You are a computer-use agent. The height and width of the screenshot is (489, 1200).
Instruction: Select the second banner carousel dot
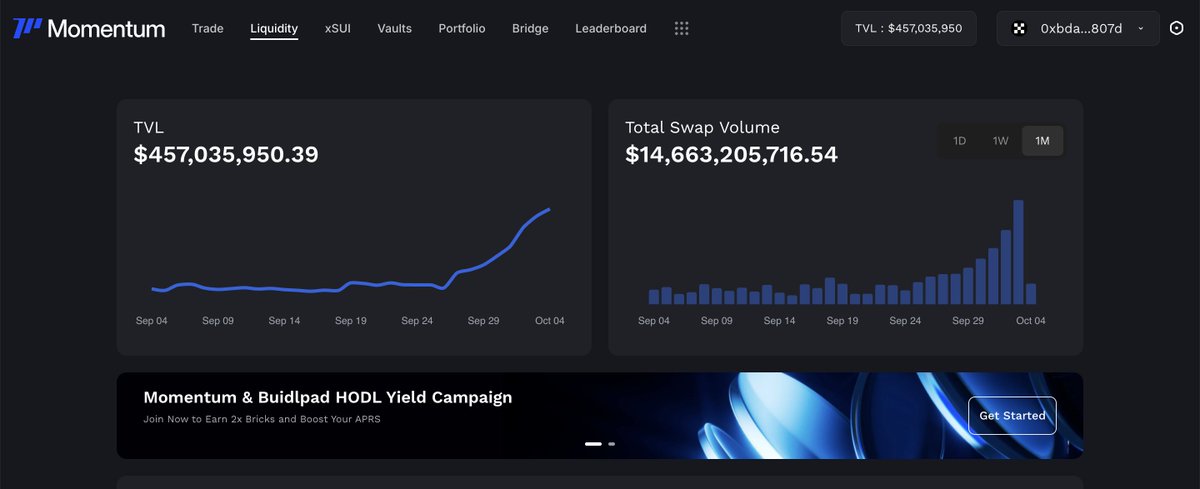612,443
